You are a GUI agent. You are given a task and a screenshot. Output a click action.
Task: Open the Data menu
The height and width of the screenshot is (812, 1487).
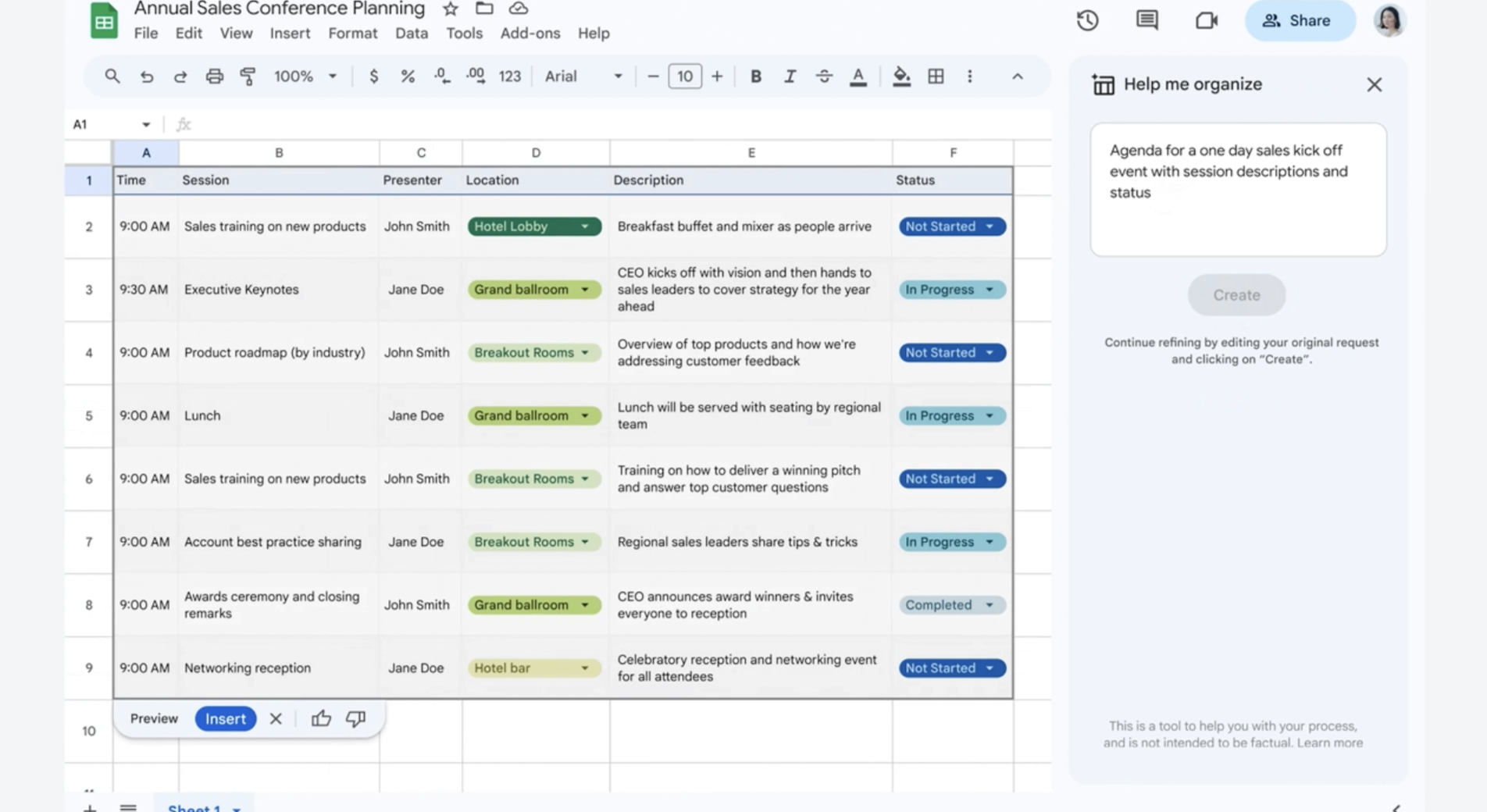pyautogui.click(x=412, y=33)
